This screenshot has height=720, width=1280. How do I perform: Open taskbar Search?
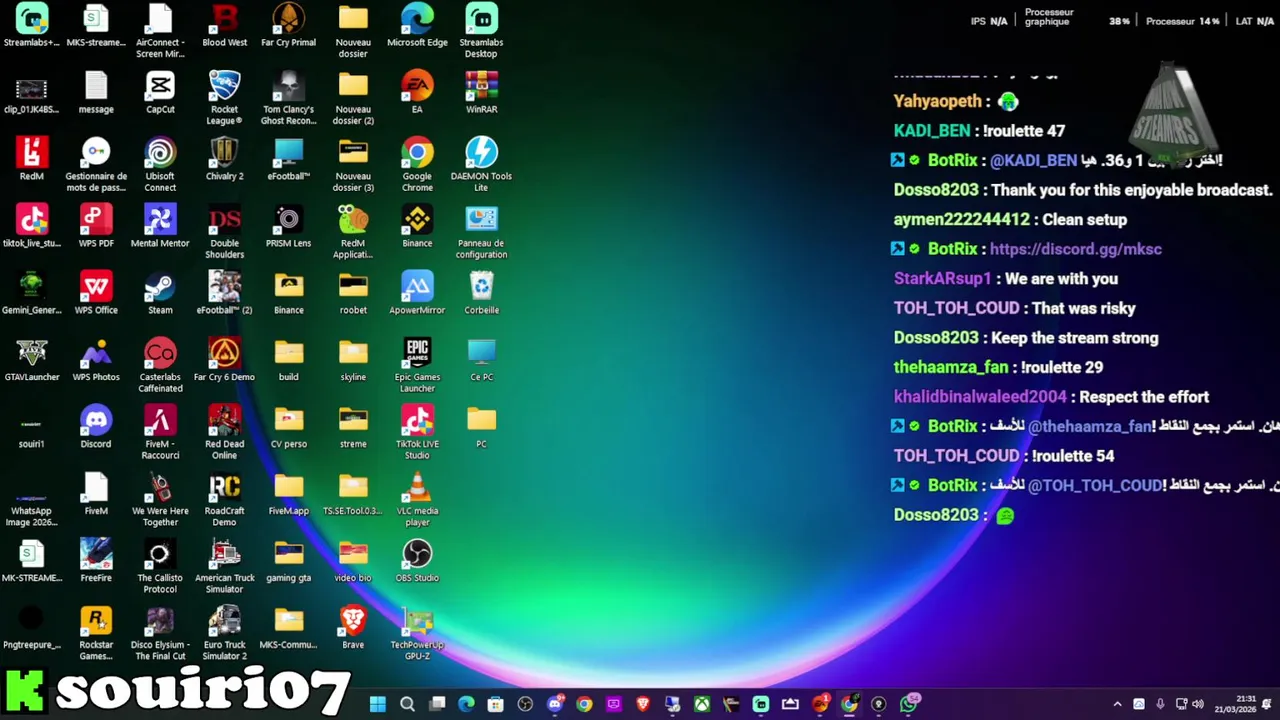(407, 704)
